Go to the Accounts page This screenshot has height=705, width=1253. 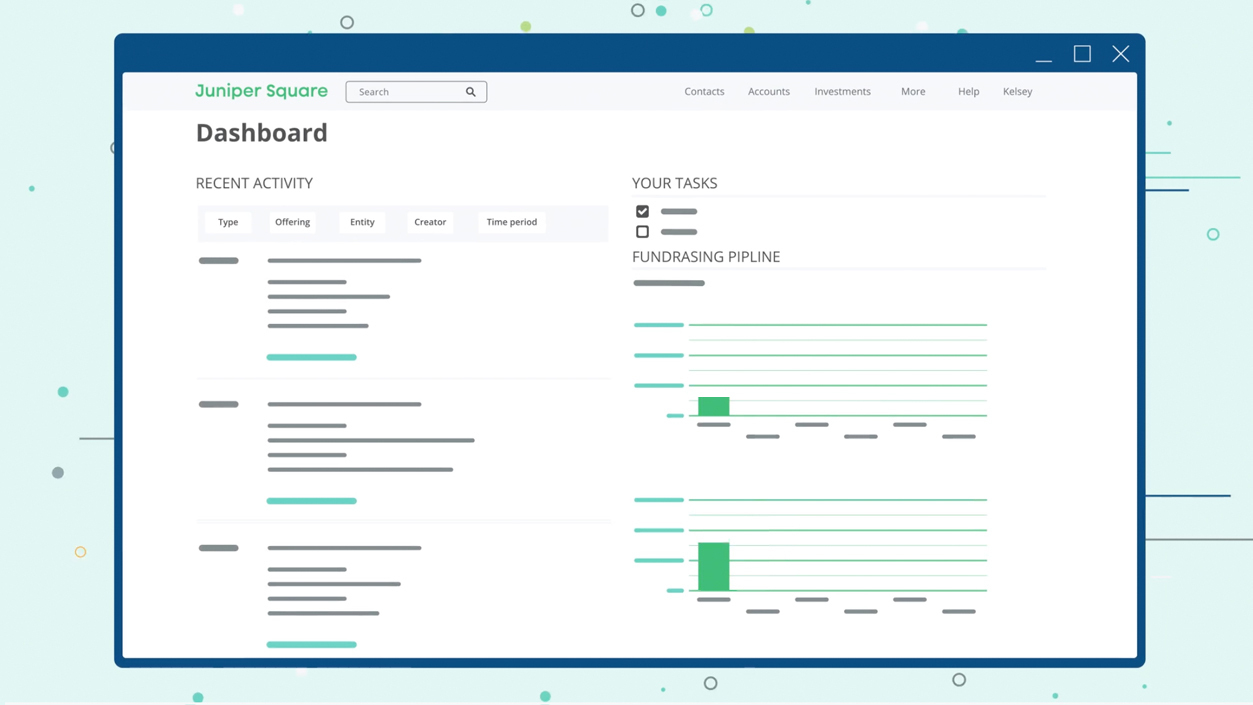pyautogui.click(x=768, y=91)
